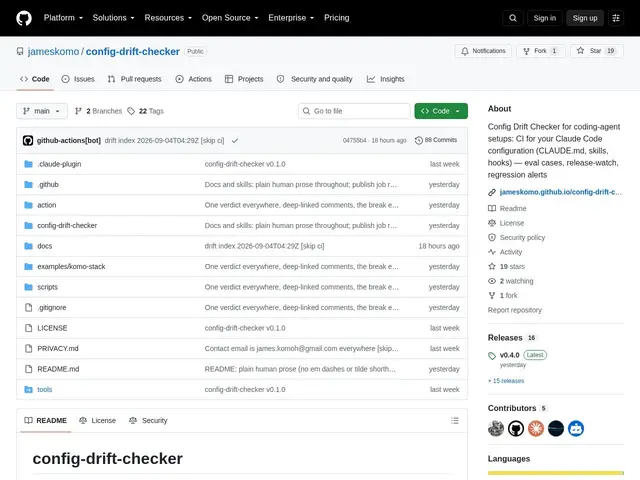Open the header options menu icon
Screen dimensions: 640x480
point(616,18)
